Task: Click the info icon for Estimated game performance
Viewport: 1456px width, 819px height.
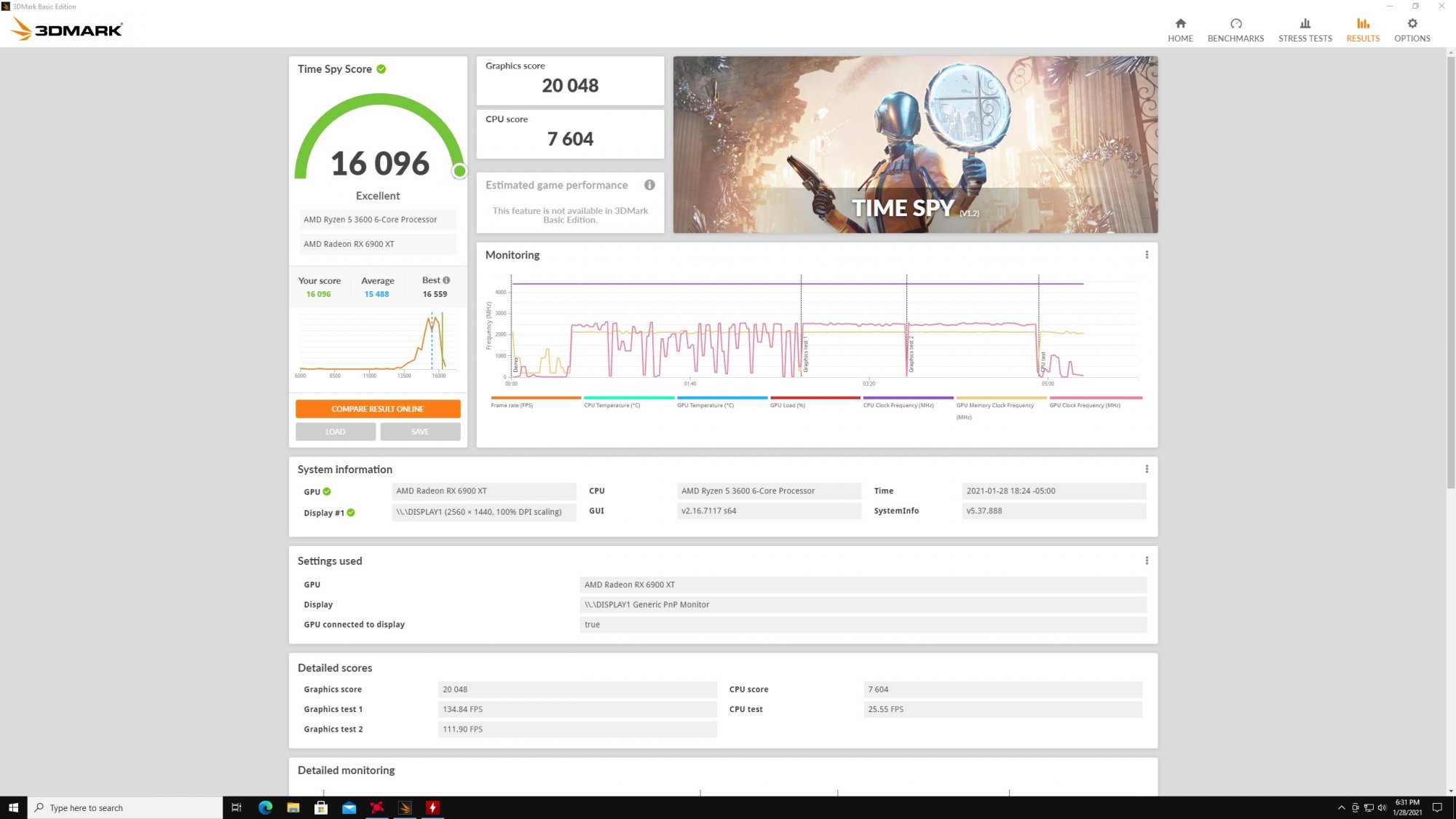Action: (649, 185)
